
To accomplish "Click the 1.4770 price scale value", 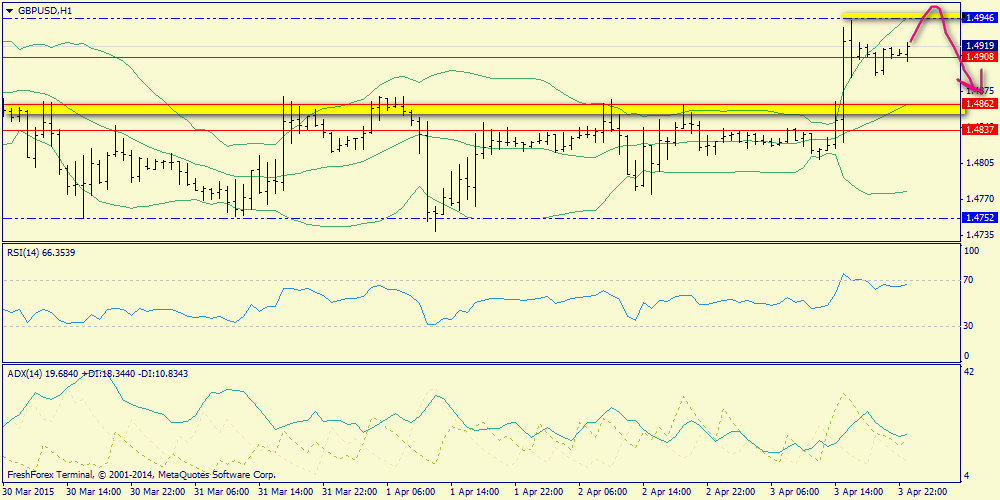I will (x=979, y=199).
